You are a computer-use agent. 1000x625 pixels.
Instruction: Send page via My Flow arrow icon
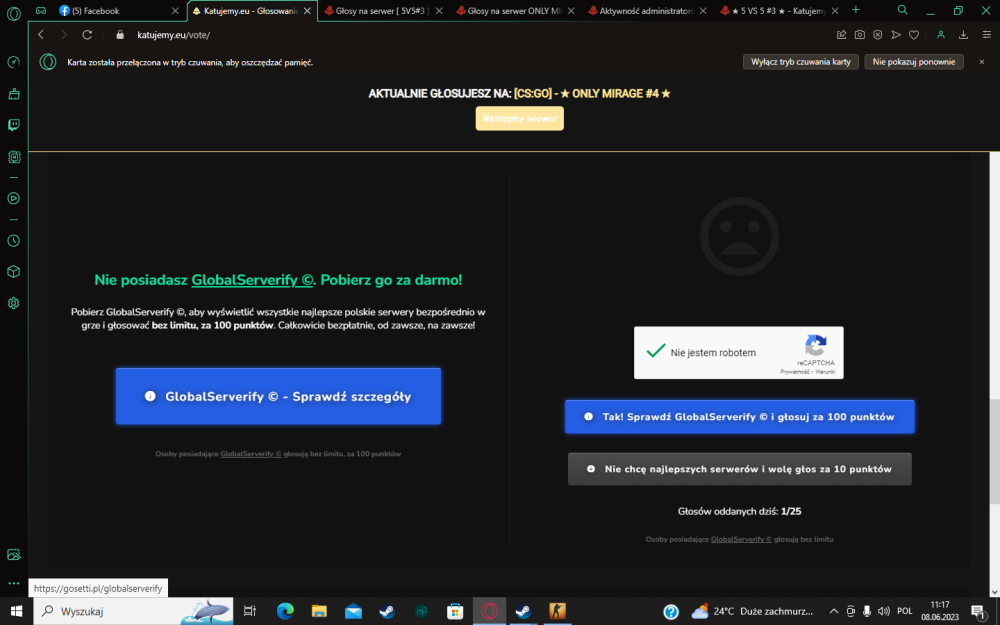coord(896,34)
